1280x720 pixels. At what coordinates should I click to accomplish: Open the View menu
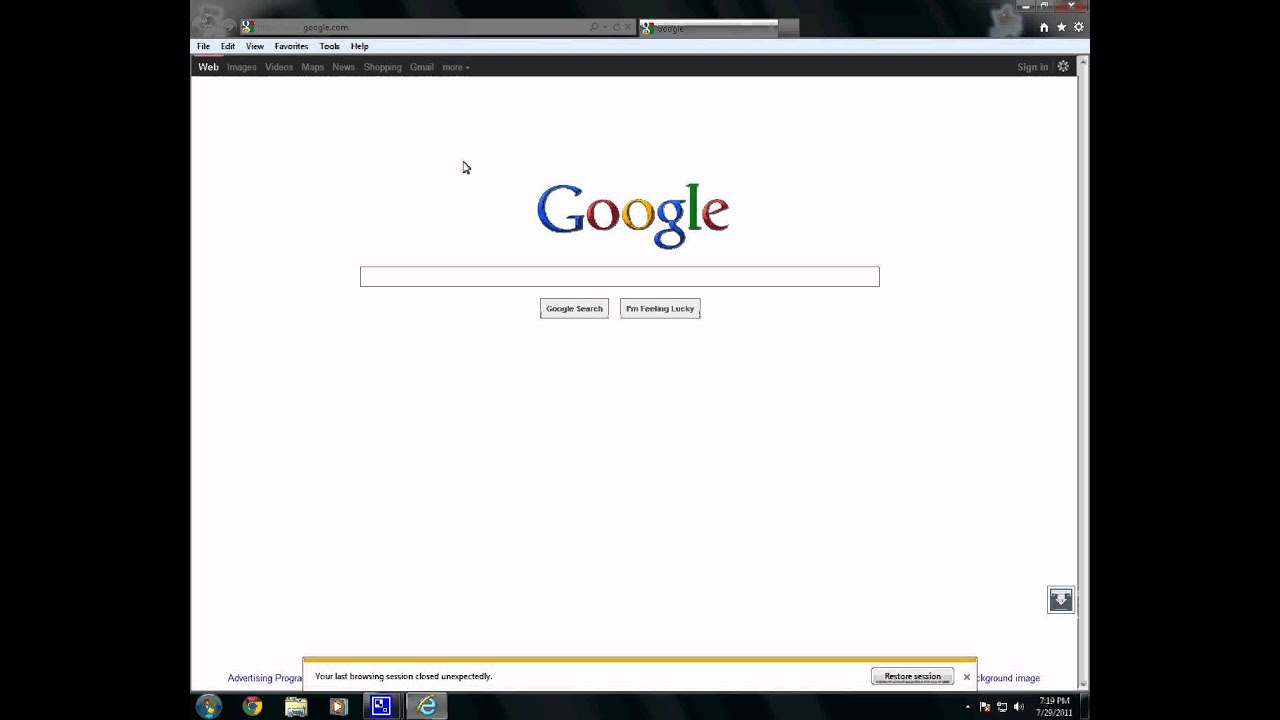(255, 46)
